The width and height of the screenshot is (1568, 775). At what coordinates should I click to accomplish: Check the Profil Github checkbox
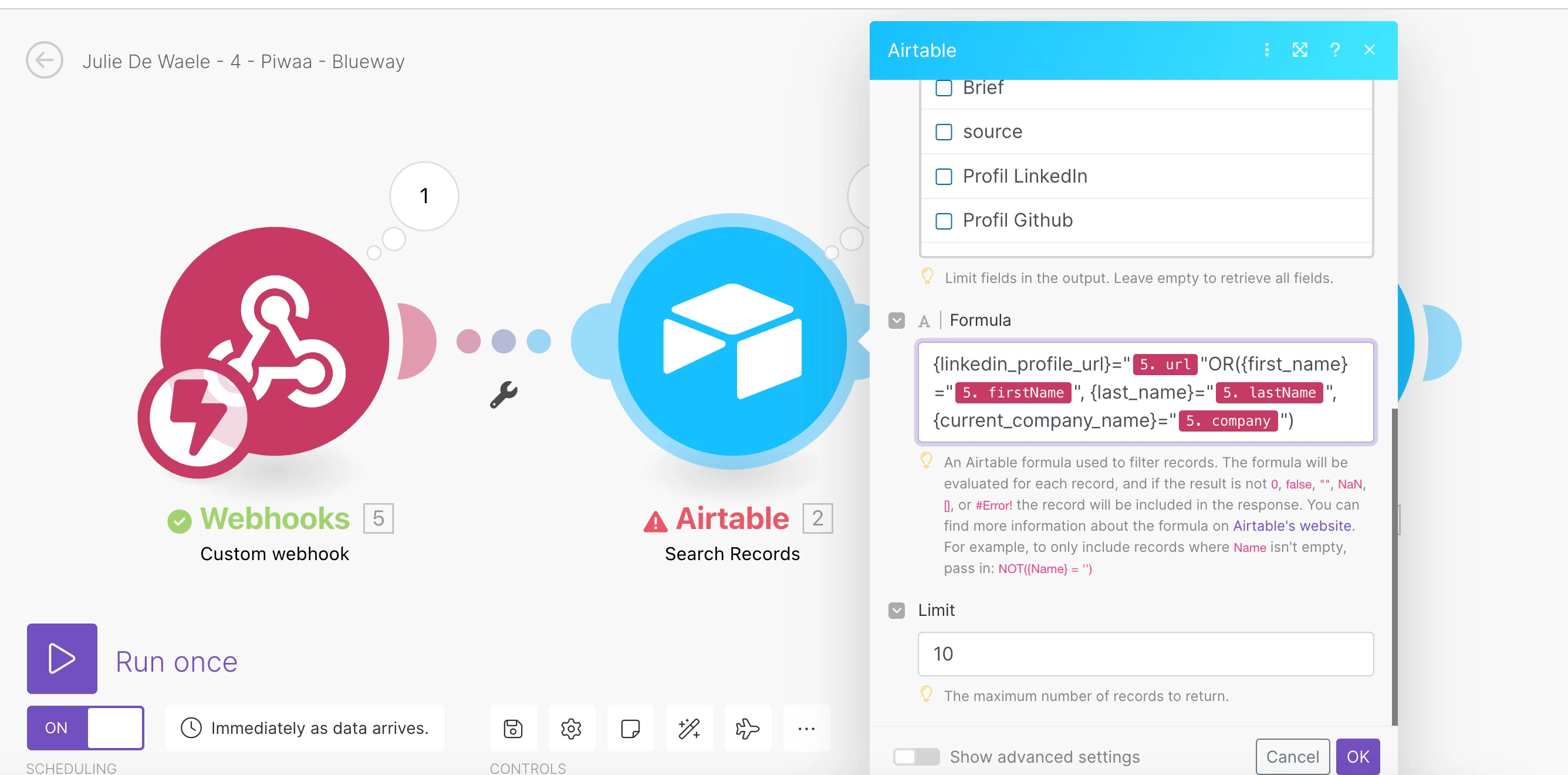point(944,221)
